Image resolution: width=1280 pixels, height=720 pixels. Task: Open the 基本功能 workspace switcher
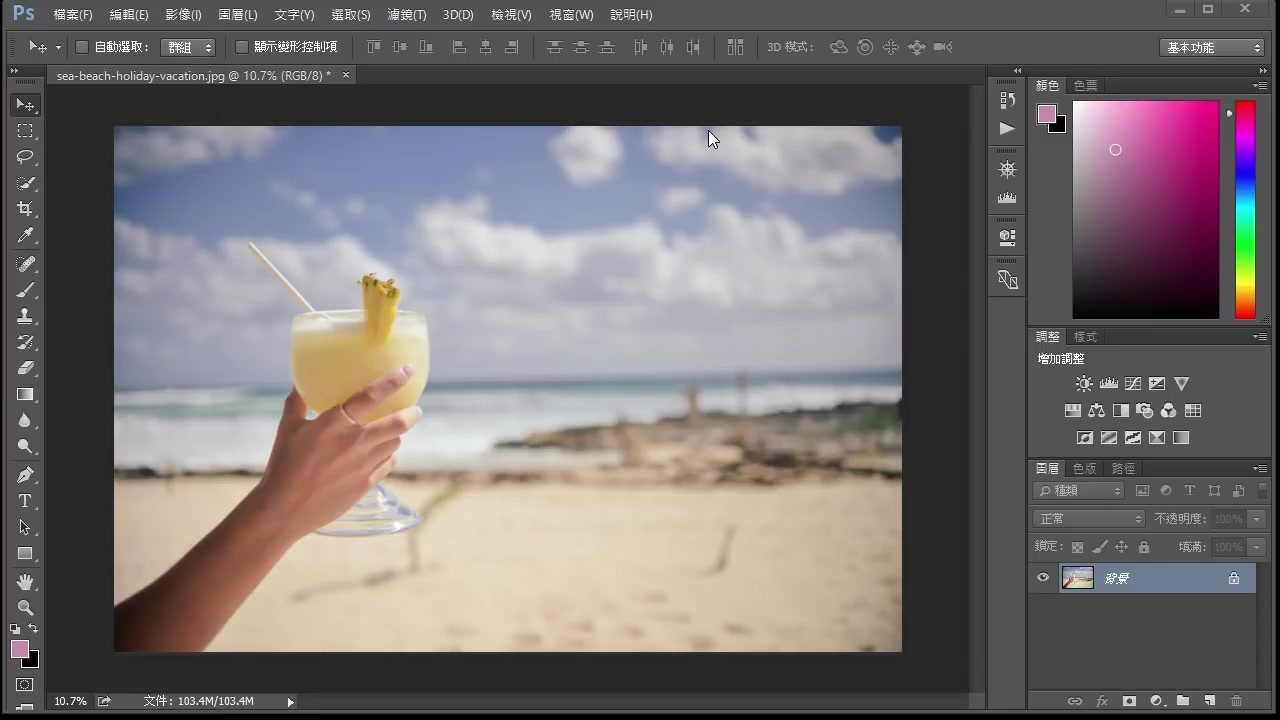point(1211,46)
